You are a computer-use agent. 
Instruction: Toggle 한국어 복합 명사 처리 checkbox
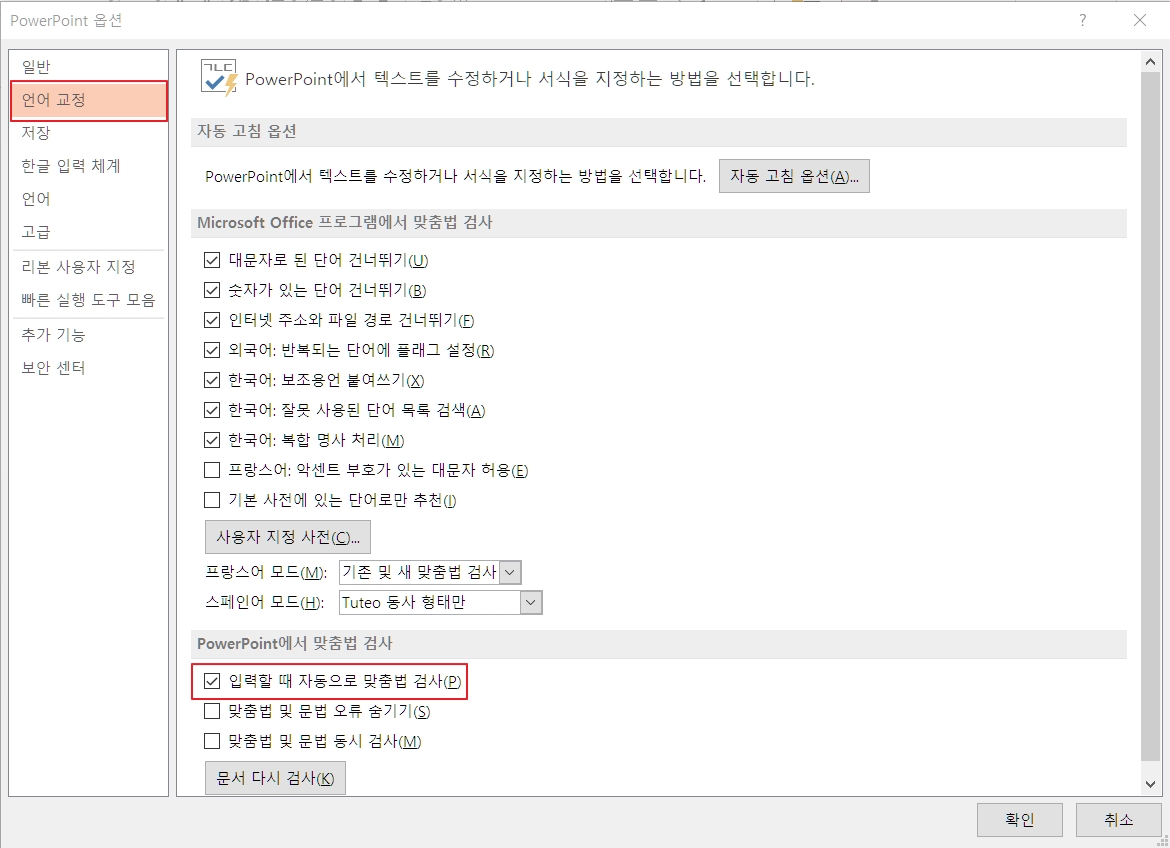pos(212,440)
